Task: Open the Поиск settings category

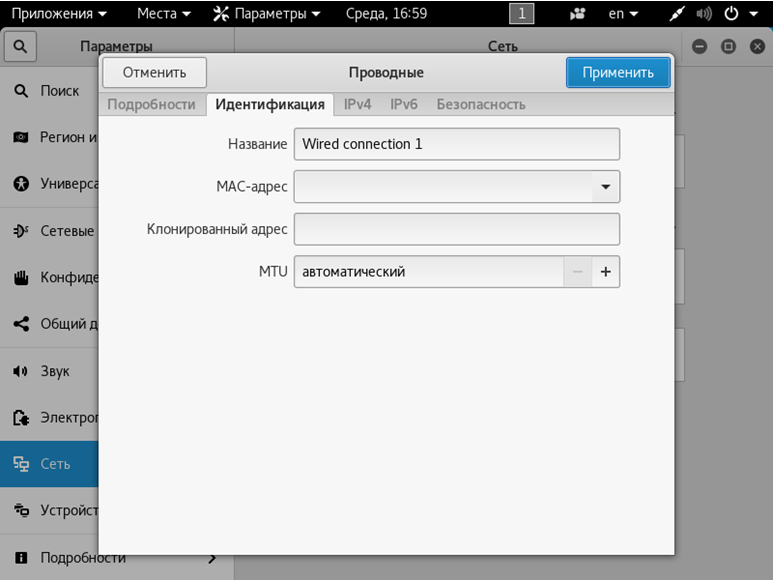Action: 49,91
